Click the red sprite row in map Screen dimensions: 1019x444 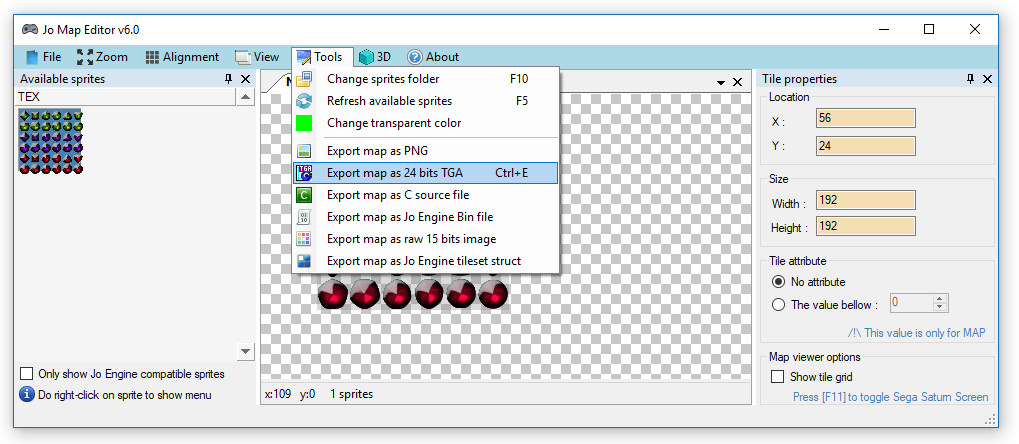click(413, 294)
